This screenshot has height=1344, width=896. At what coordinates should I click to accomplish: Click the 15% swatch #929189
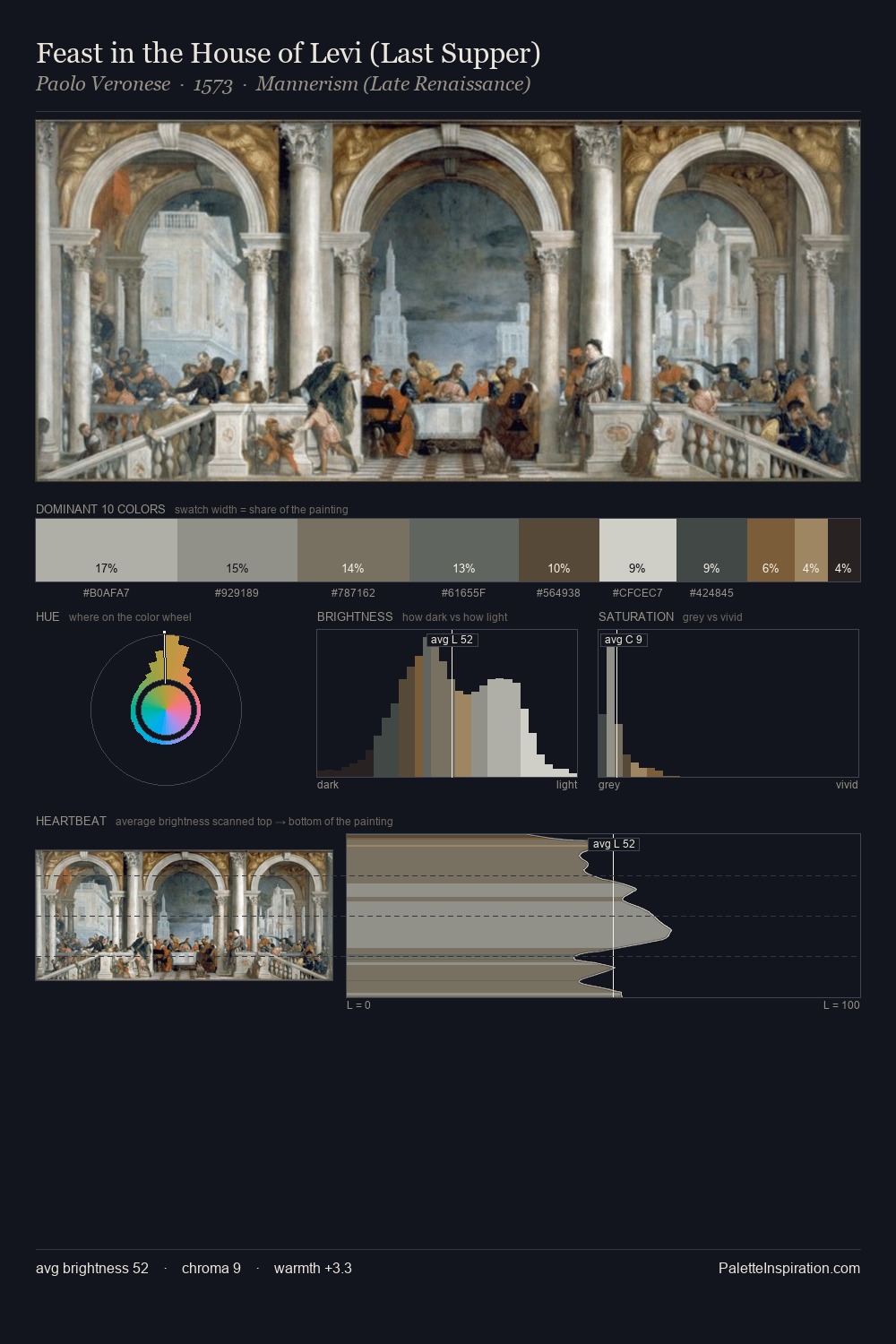(237, 550)
